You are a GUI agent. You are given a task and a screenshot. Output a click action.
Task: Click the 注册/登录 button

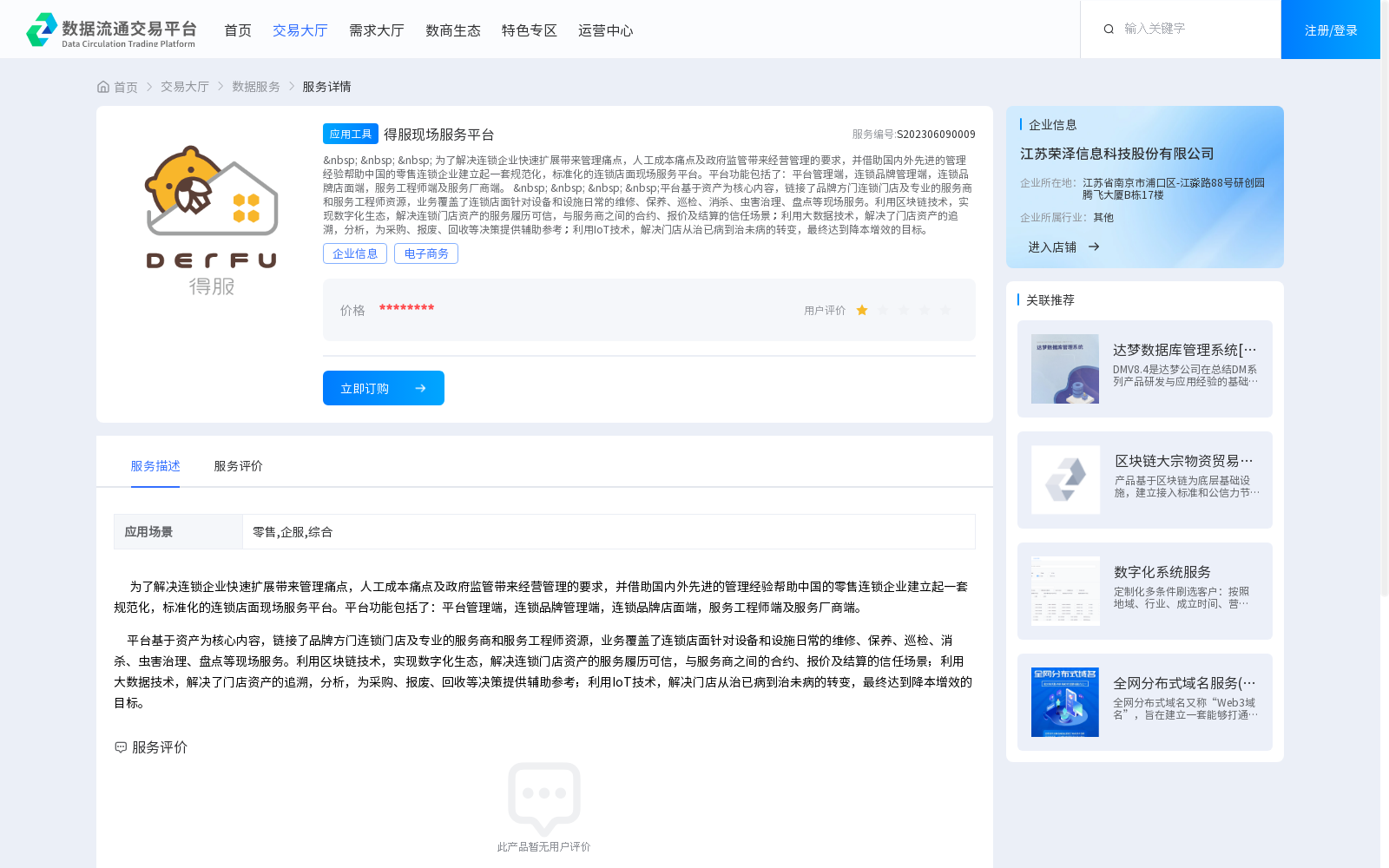click(x=1331, y=30)
